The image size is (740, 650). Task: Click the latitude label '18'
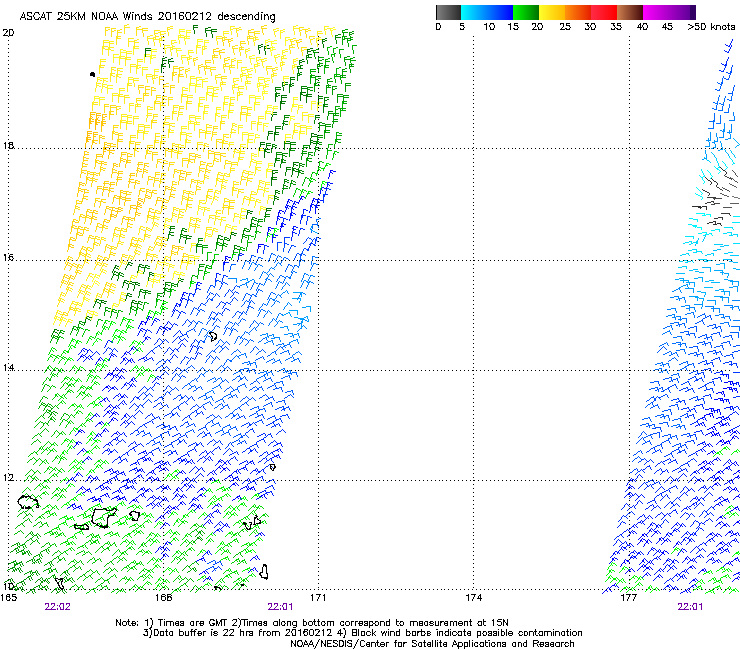(8, 145)
